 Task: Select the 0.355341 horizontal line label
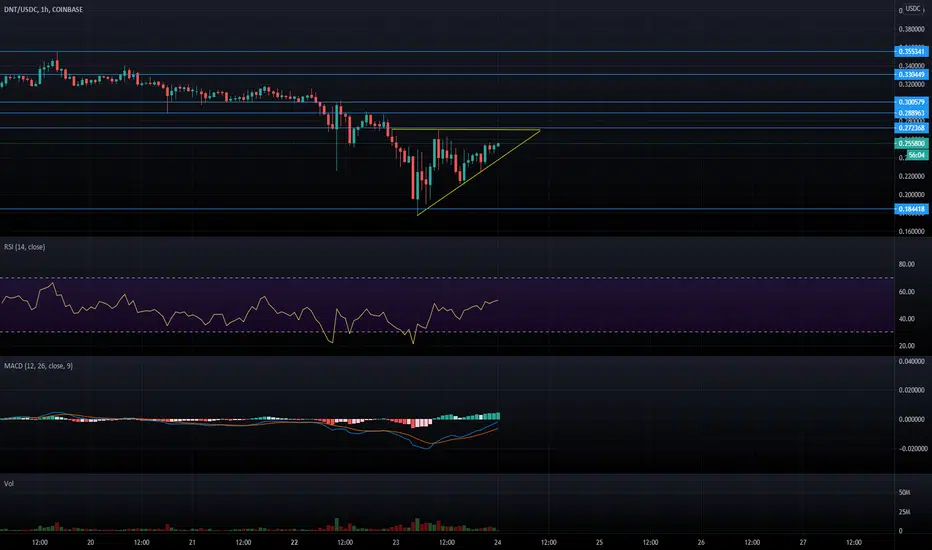pyautogui.click(x=911, y=52)
